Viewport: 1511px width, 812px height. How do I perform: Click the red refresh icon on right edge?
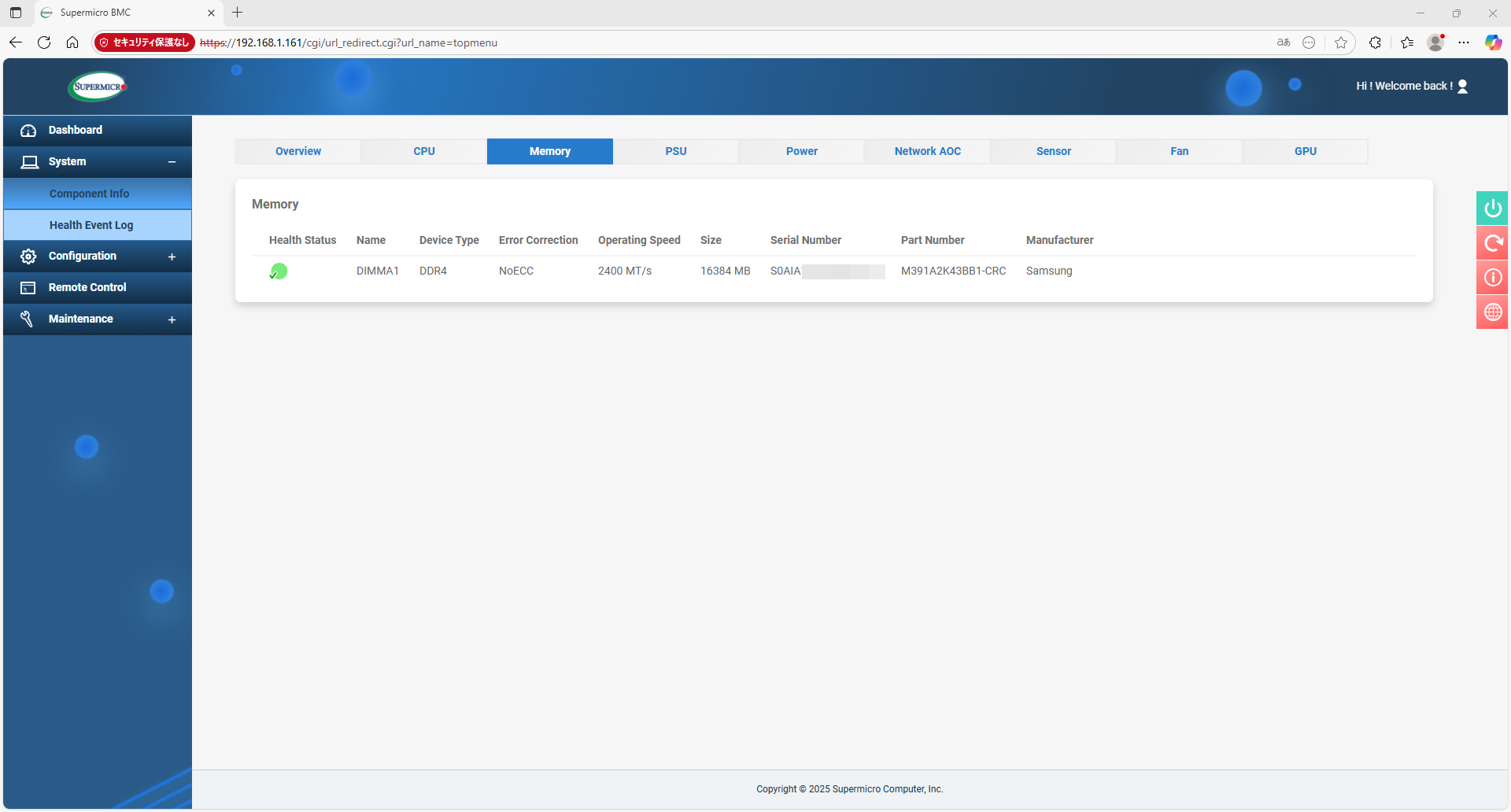(x=1492, y=243)
